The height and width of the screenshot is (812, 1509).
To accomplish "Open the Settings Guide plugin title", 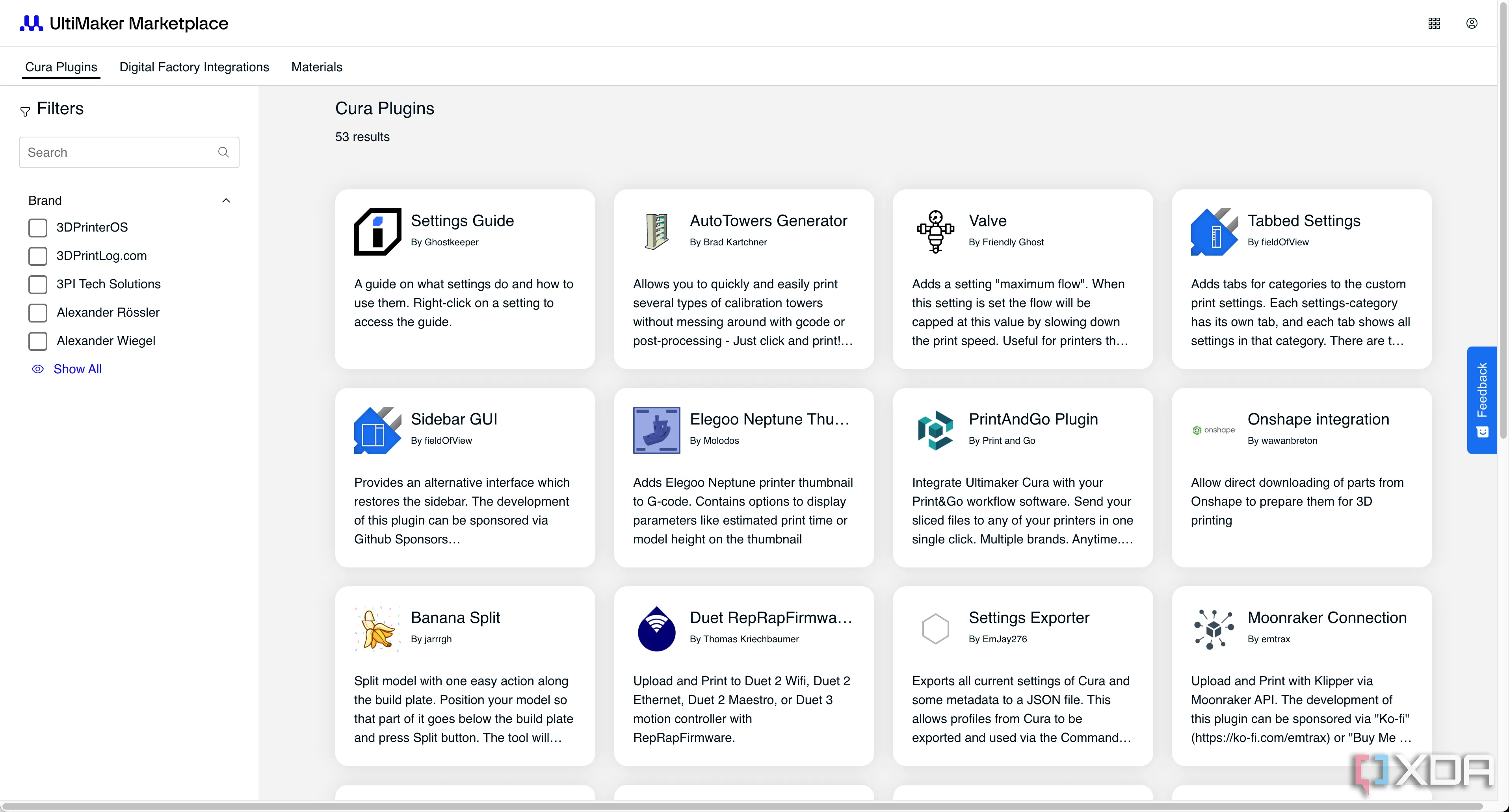I will coord(463,221).
